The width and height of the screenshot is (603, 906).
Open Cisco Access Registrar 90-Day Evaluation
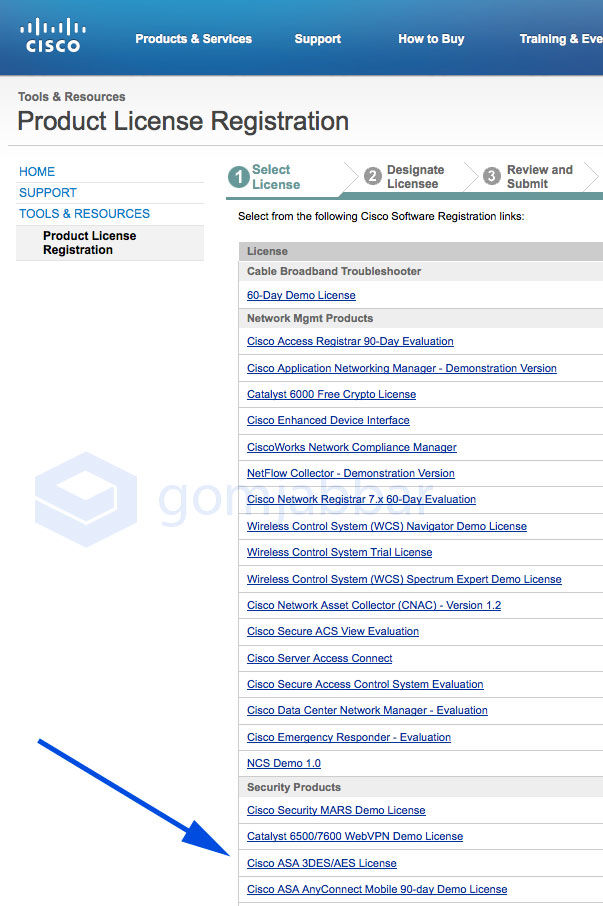click(350, 341)
